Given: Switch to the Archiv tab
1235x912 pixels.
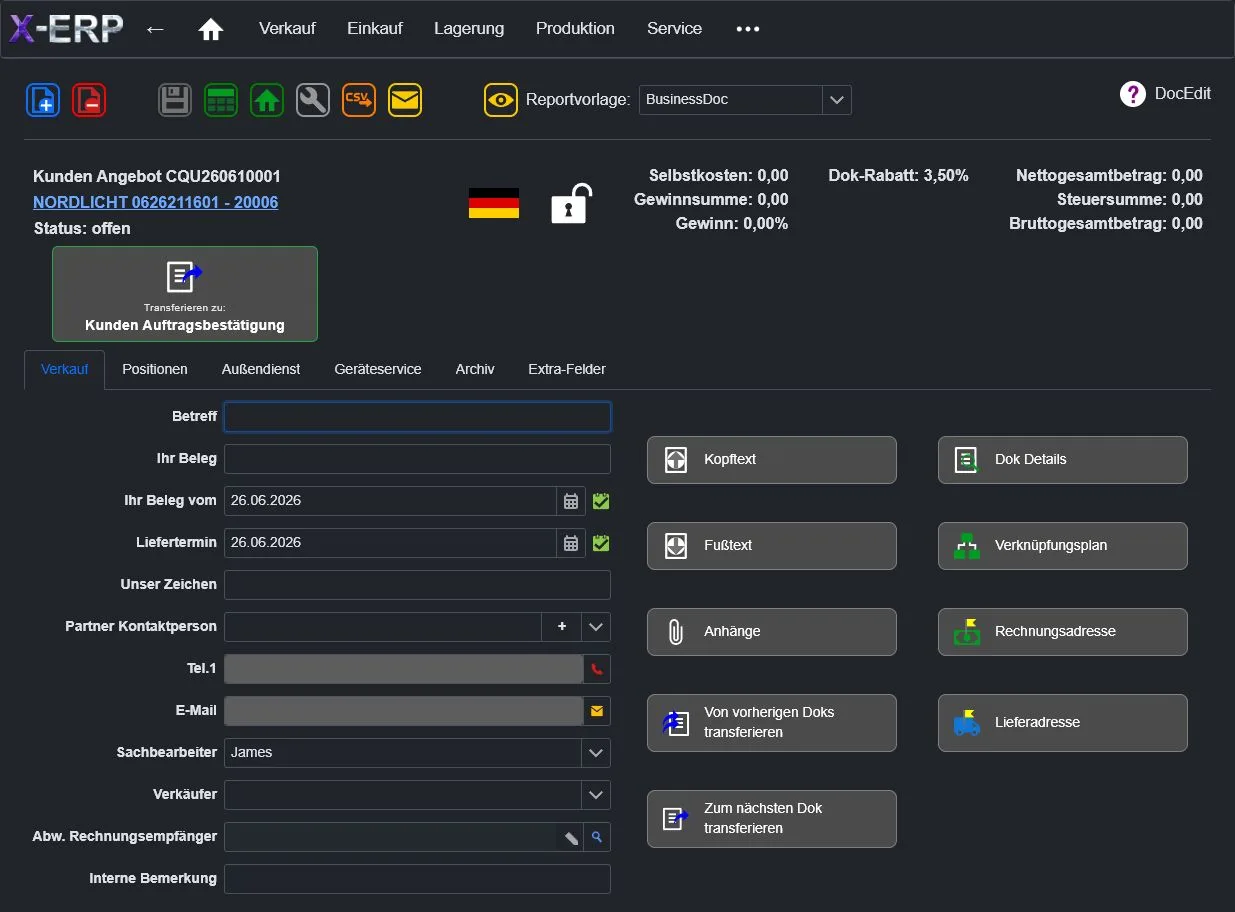Looking at the screenshot, I should (475, 369).
